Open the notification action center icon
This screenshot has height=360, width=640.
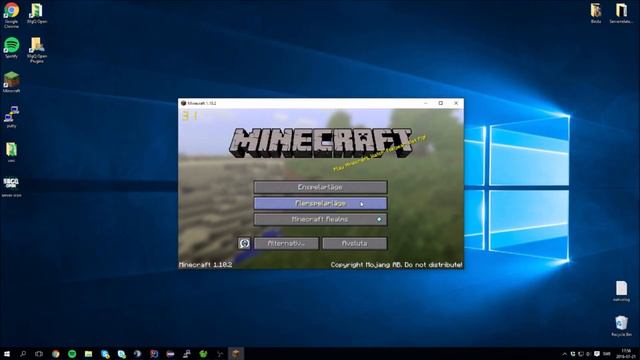click(597, 354)
